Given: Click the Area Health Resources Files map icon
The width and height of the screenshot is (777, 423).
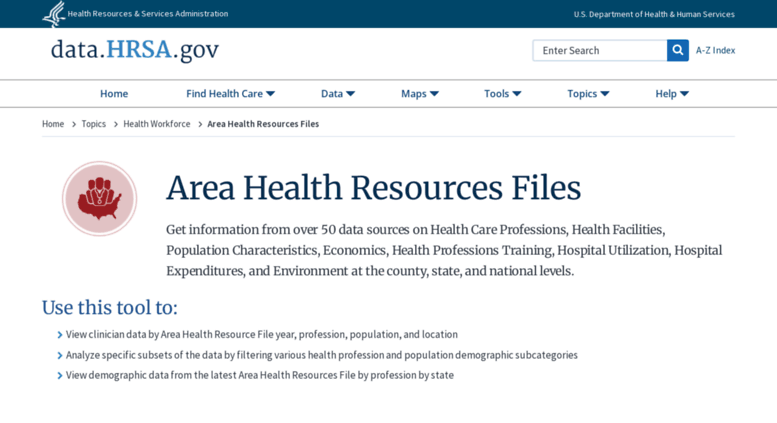Looking at the screenshot, I should tap(100, 199).
